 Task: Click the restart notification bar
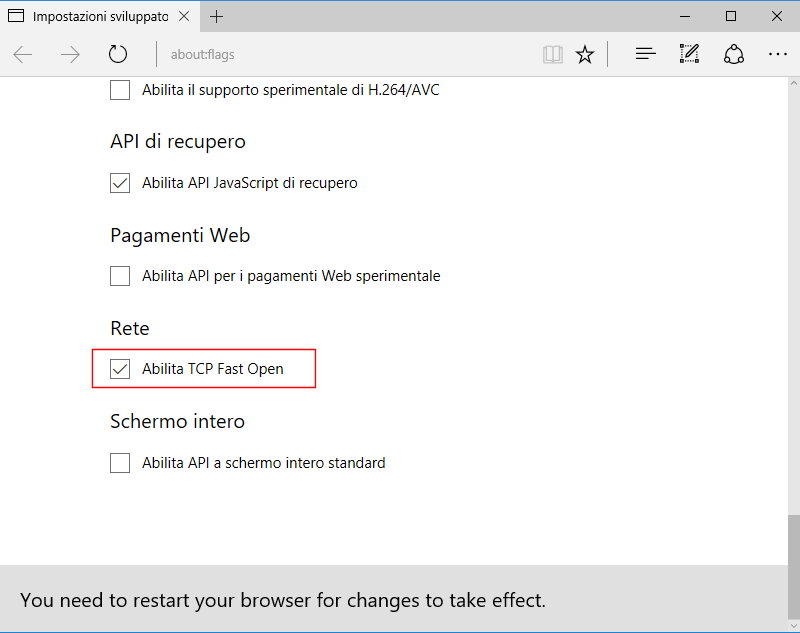point(400,599)
